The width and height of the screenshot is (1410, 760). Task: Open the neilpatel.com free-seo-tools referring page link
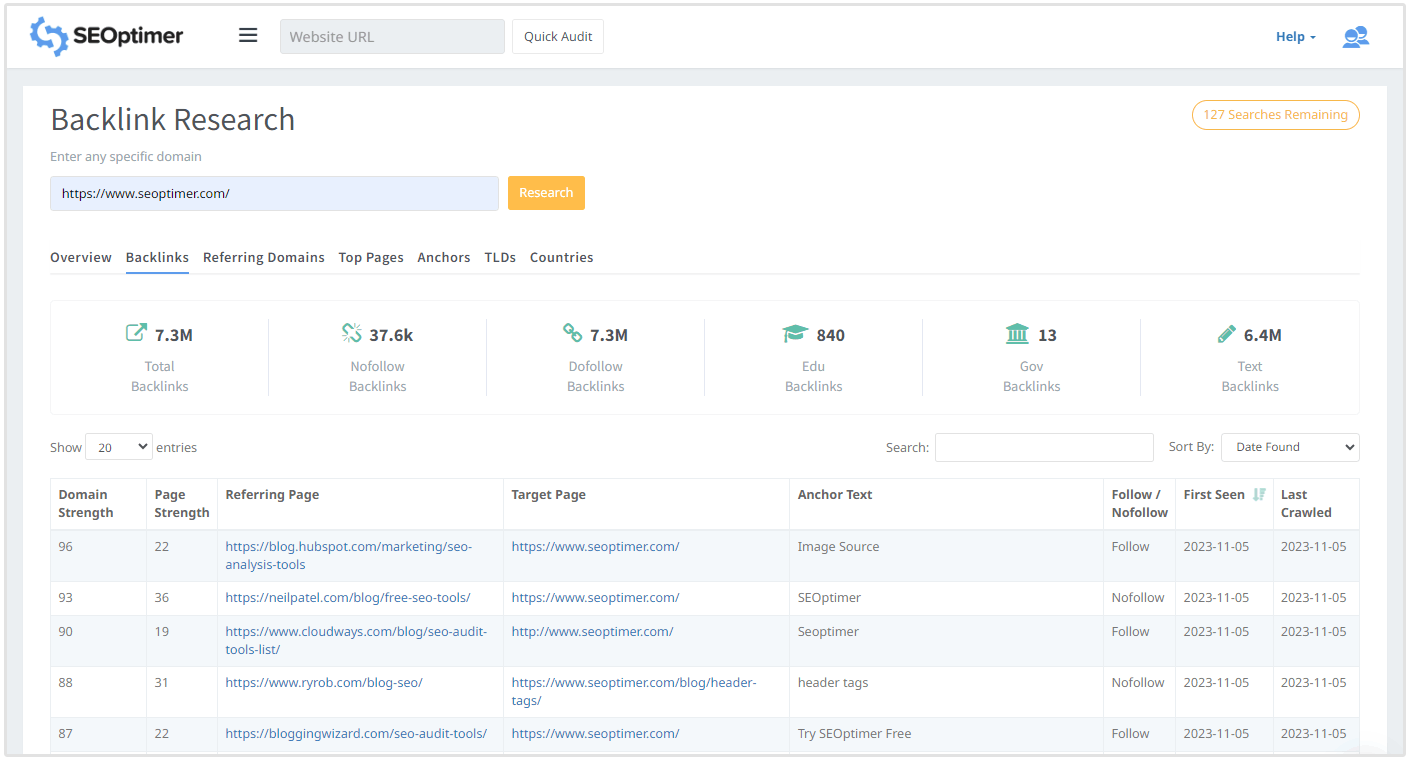tap(347, 596)
